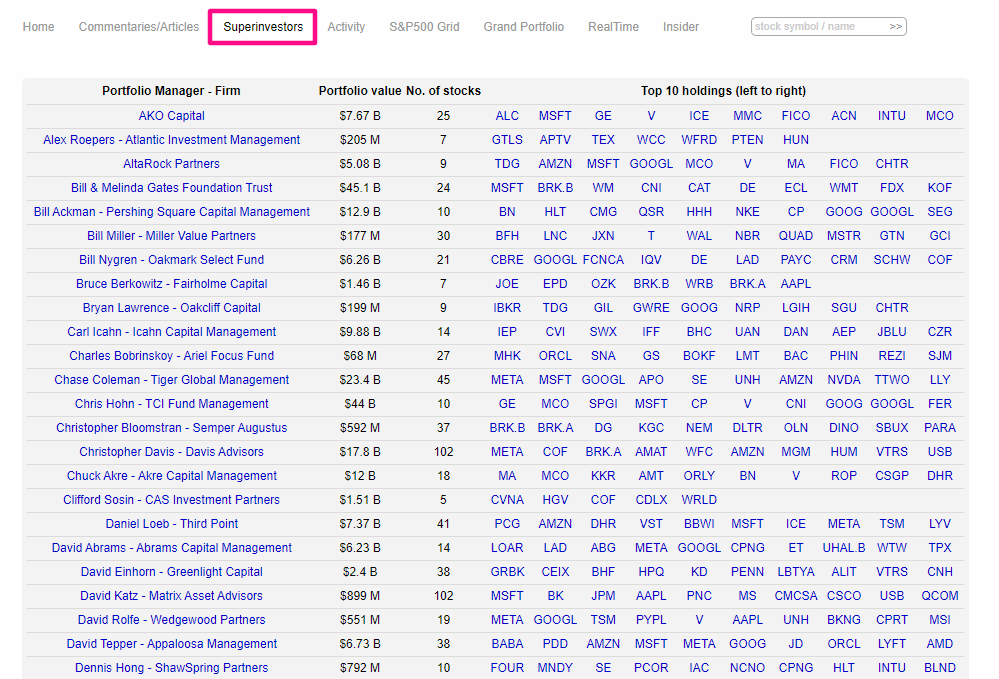Open Bryan Lawrence - Oakcliff Capital
The height and width of the screenshot is (679, 999).
tap(171, 308)
